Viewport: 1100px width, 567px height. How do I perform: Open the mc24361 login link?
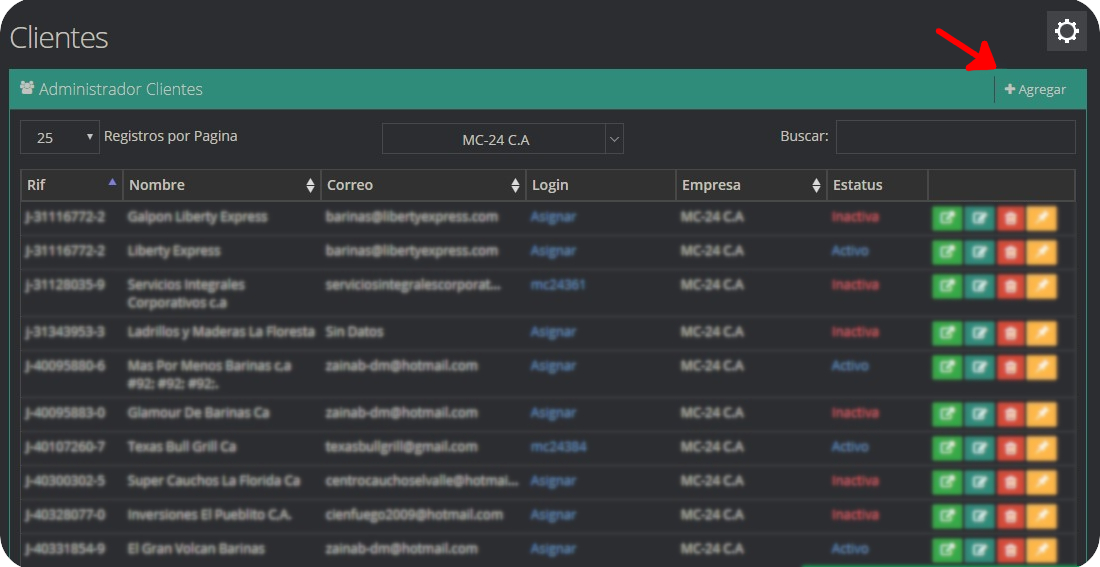click(558, 285)
